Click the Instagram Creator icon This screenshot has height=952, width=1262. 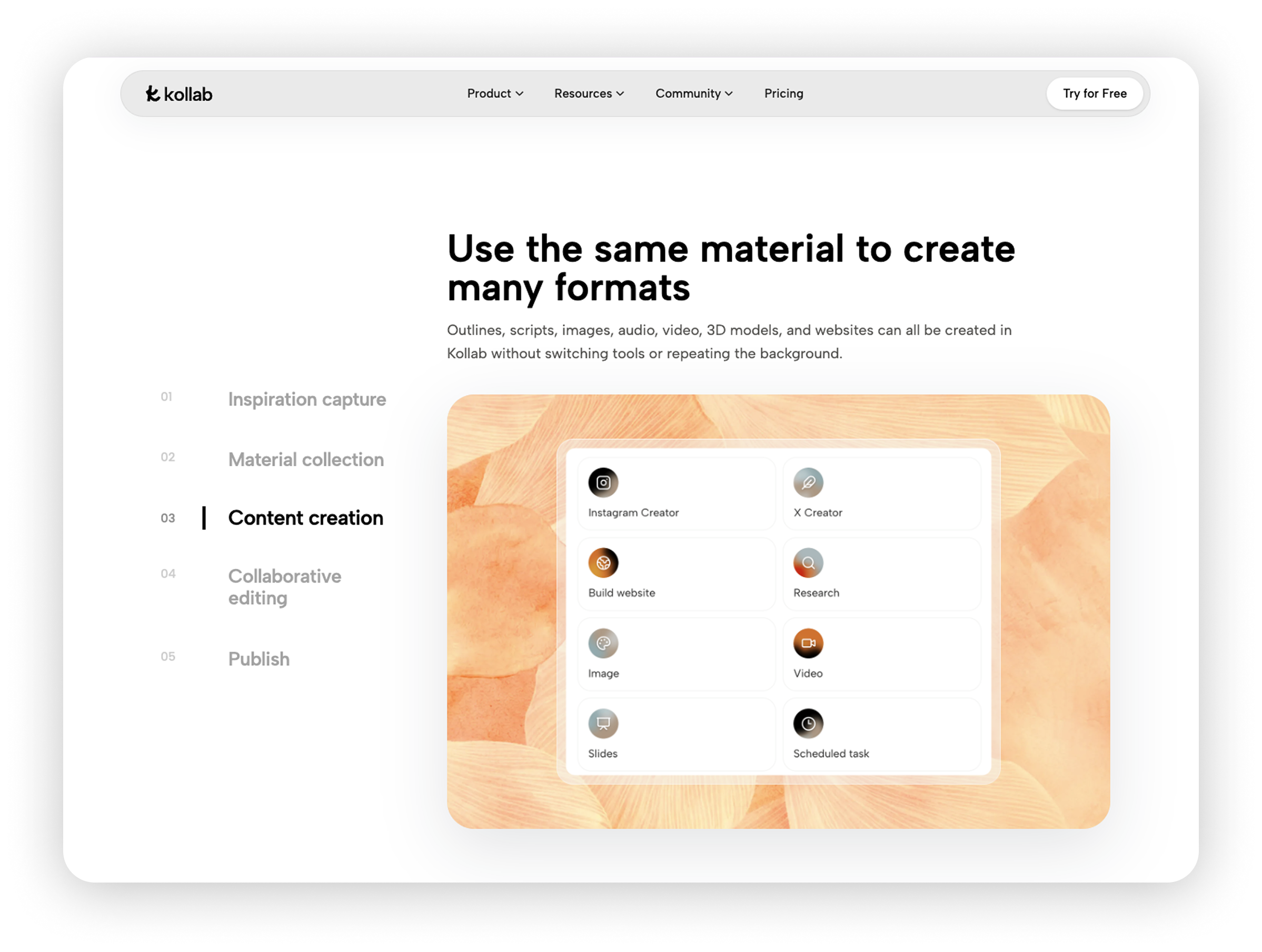click(603, 483)
